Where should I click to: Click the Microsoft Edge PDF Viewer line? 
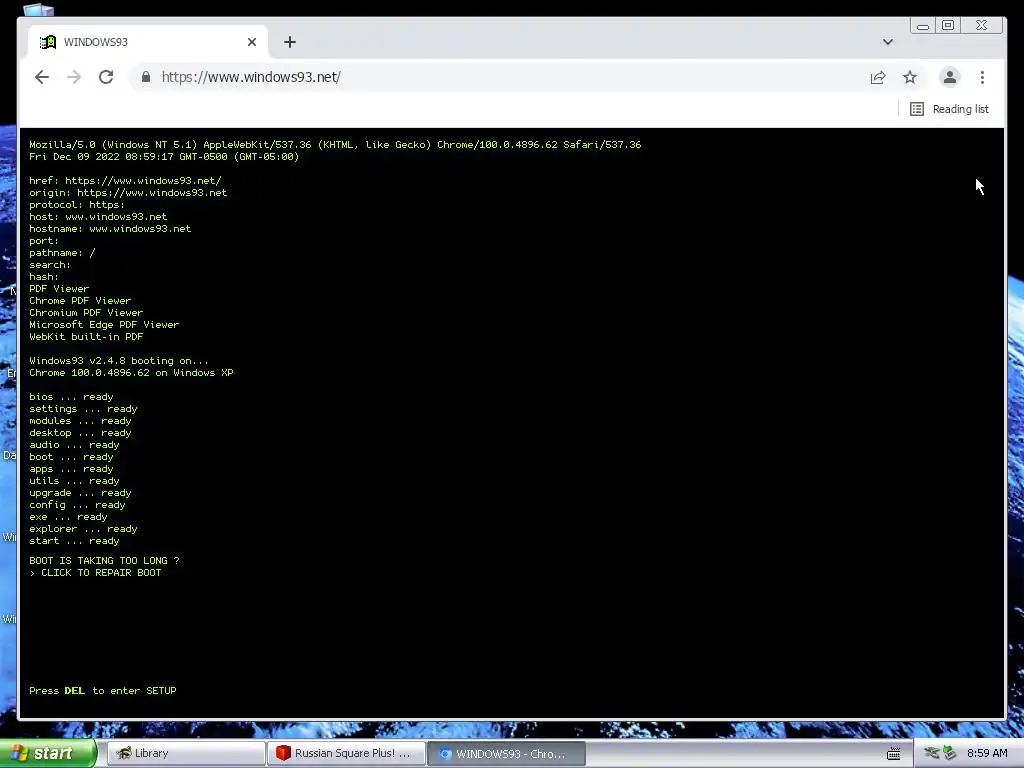[x=104, y=325]
